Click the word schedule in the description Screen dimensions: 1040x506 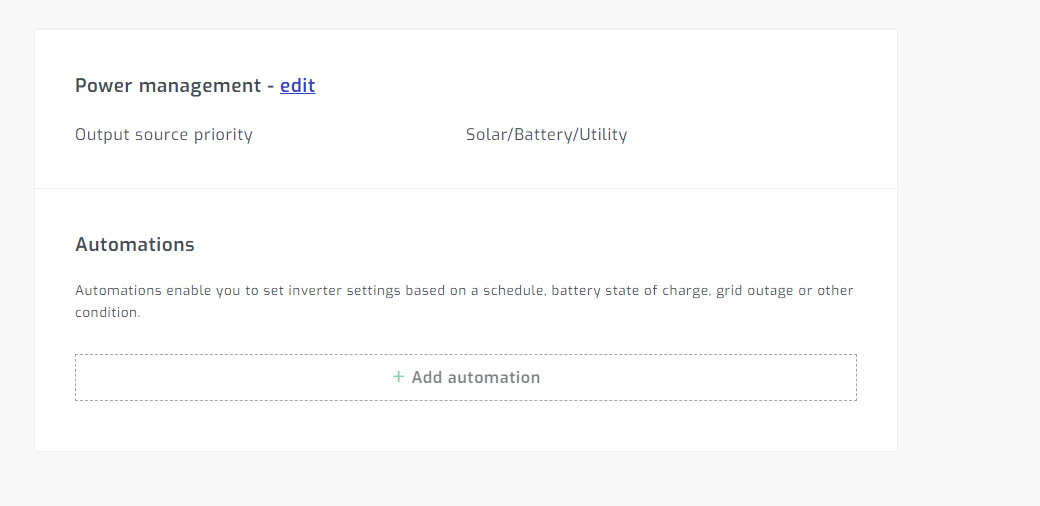[512, 291]
